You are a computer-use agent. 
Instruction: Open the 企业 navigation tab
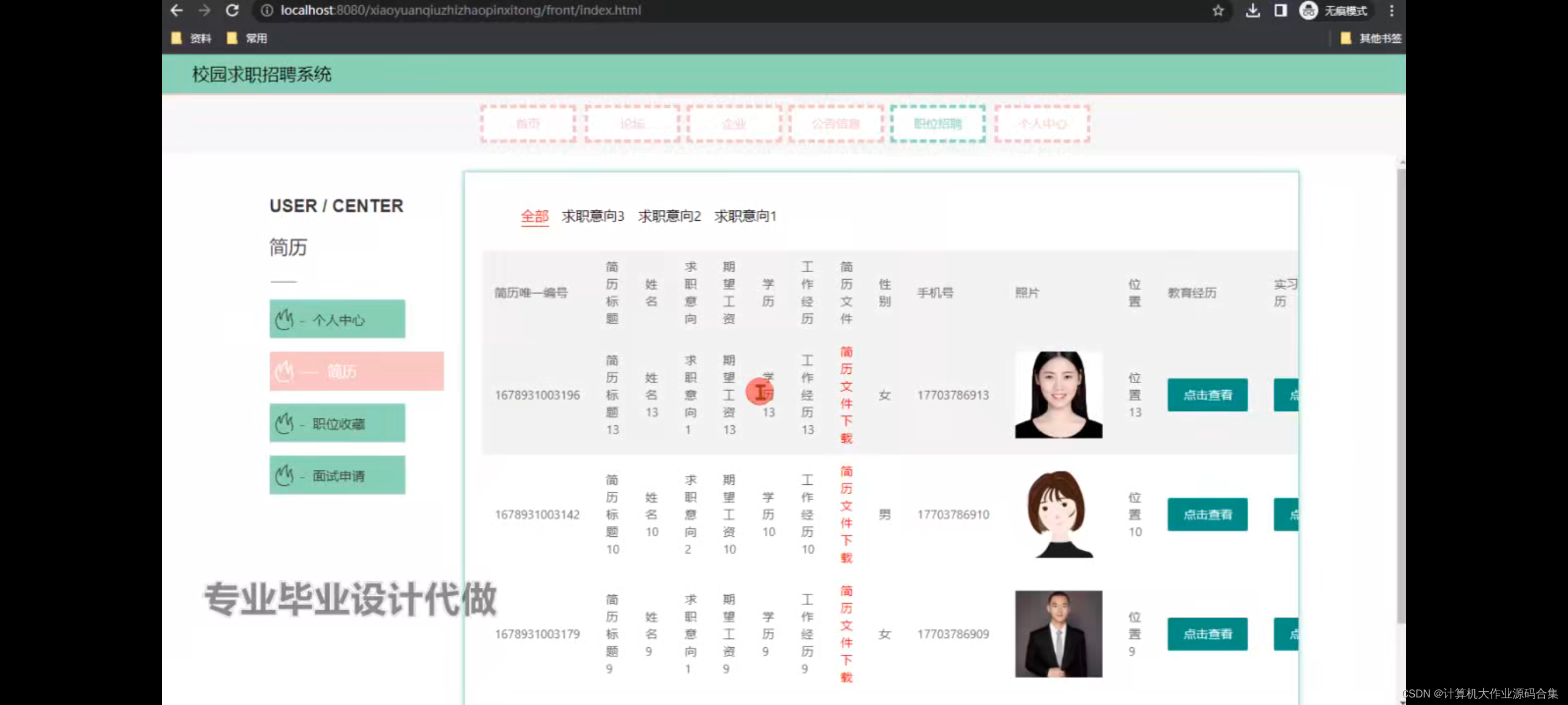[x=734, y=124]
